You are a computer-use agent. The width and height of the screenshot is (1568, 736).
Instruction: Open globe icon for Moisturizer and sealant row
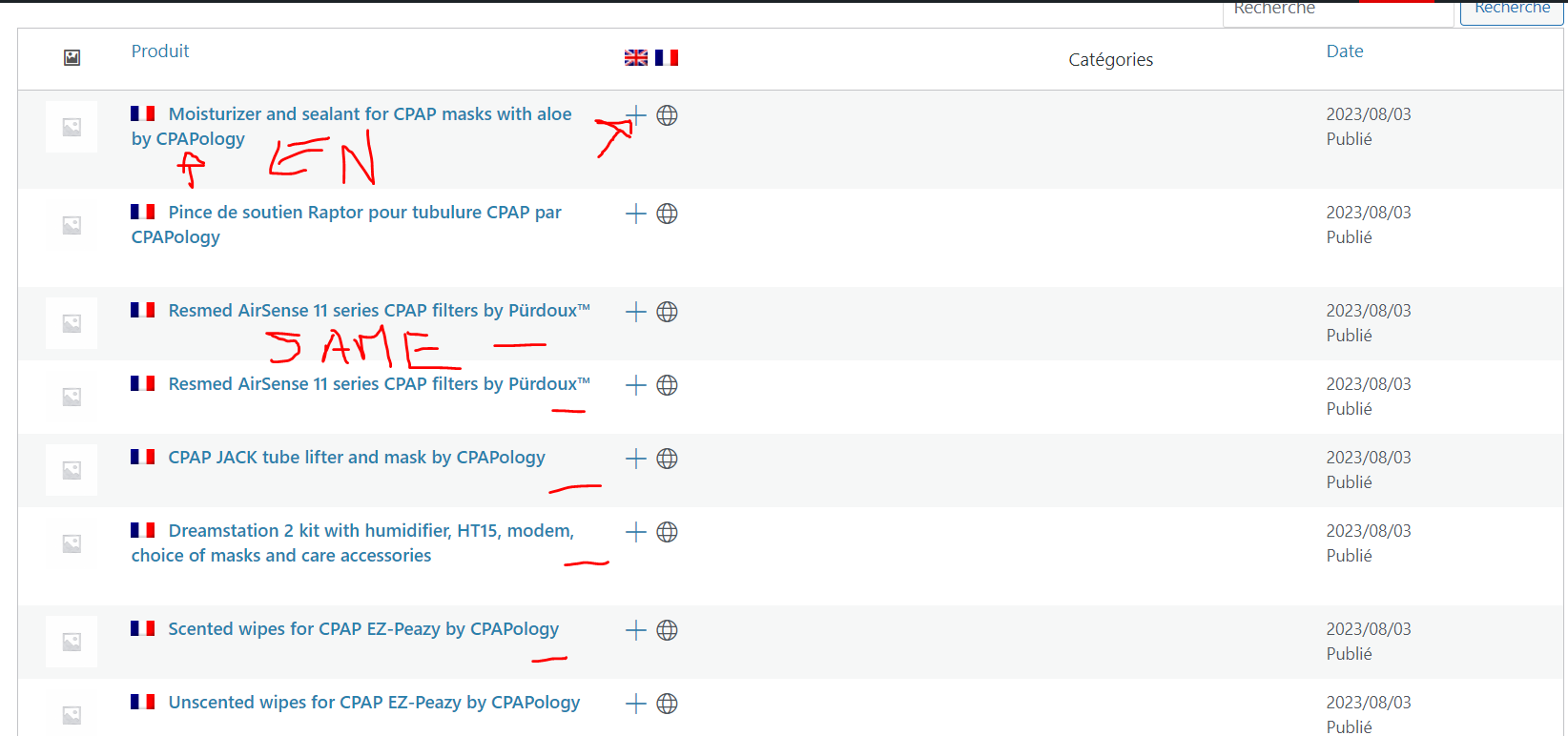coord(668,115)
